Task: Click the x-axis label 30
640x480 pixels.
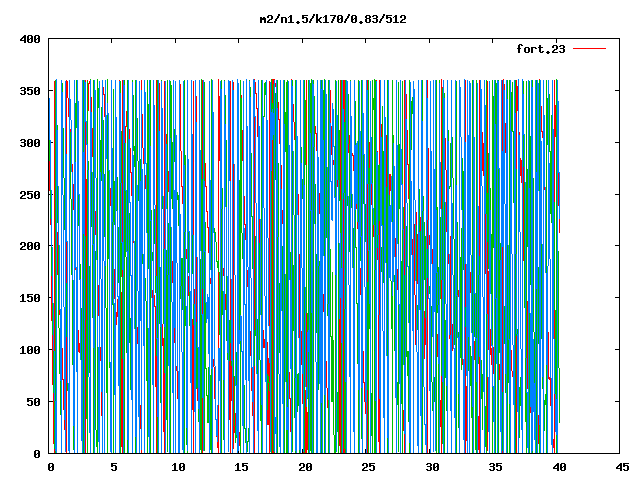Action: [x=432, y=467]
